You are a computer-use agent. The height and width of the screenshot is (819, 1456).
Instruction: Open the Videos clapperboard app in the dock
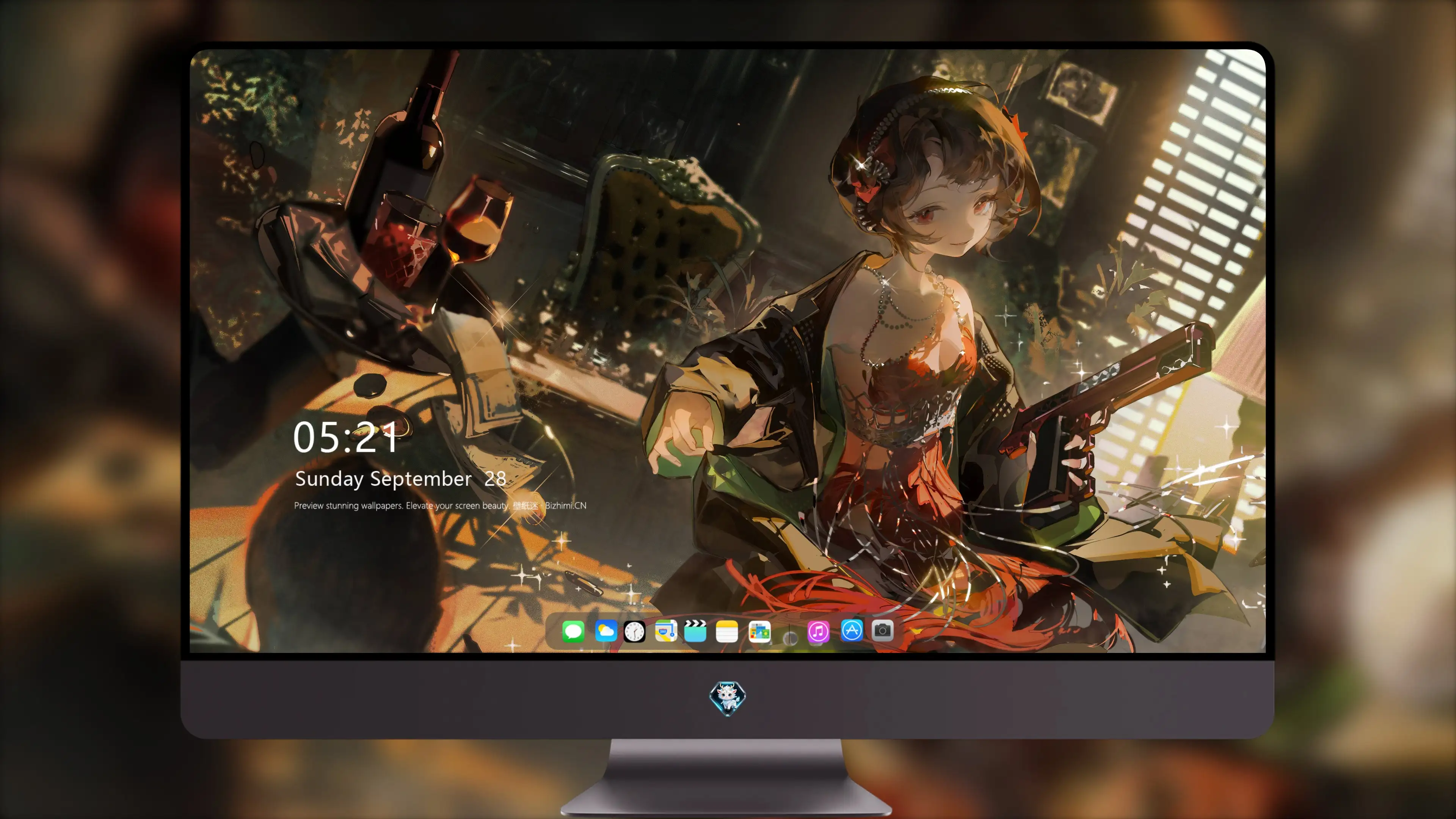pos(695,631)
